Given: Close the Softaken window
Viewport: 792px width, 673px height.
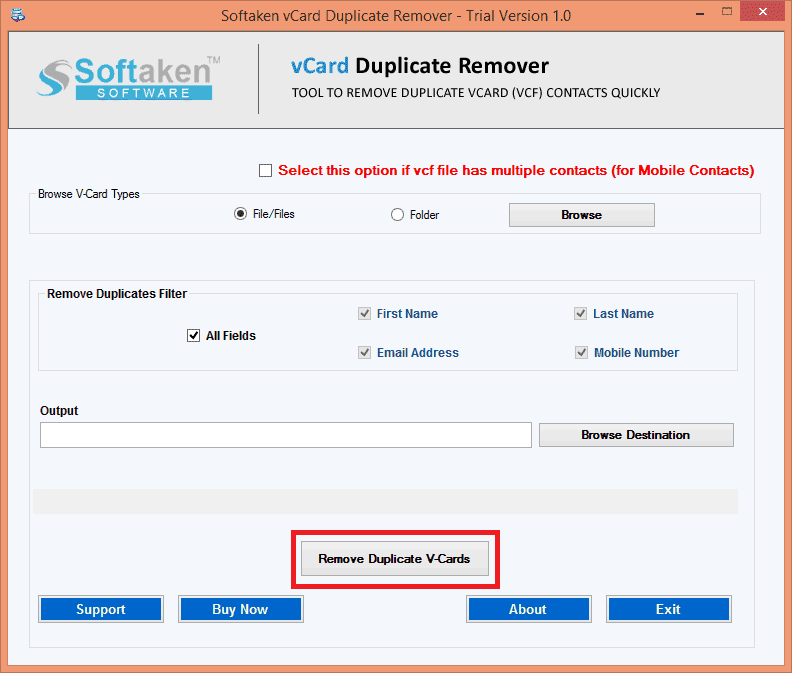Looking at the screenshot, I should click(x=763, y=11).
